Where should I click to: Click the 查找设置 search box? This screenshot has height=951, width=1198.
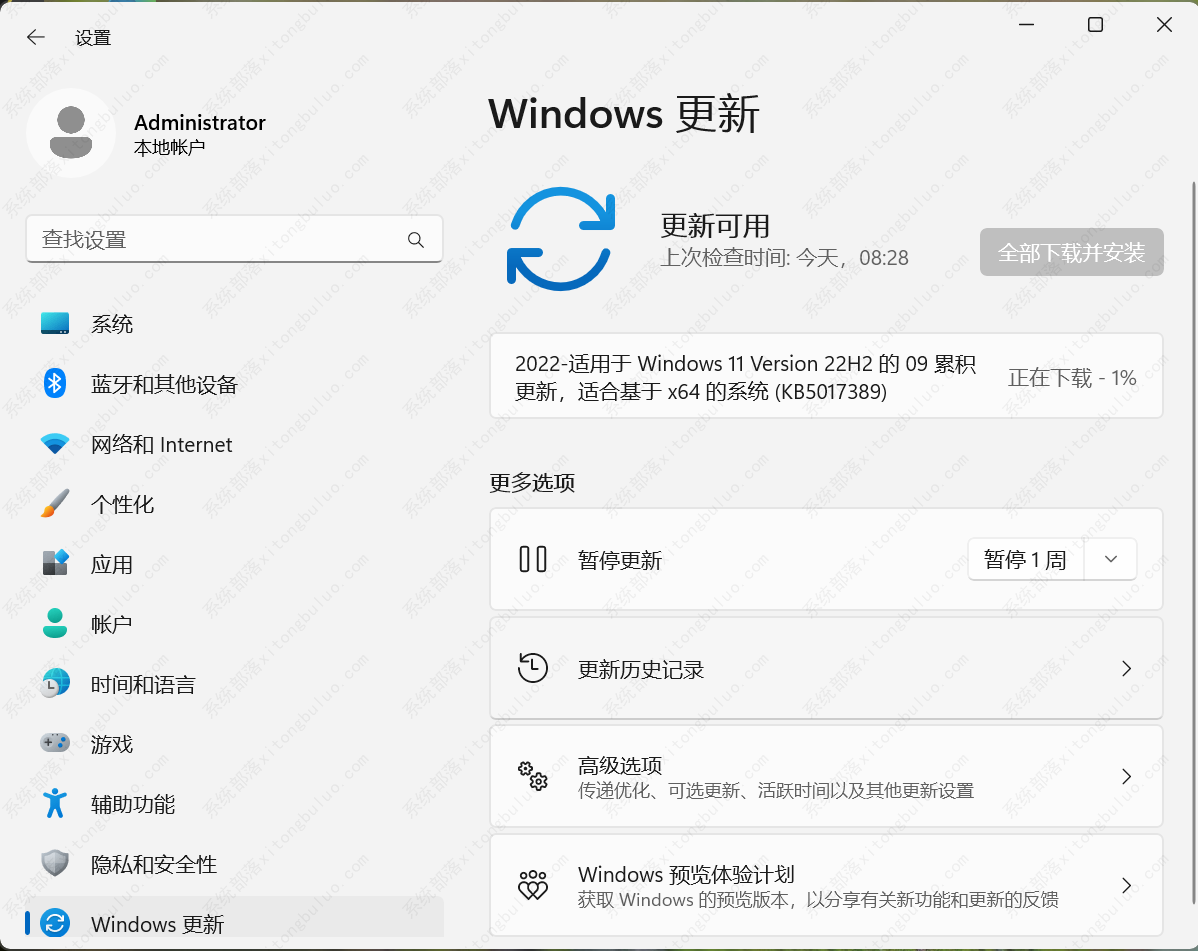pyautogui.click(x=234, y=239)
